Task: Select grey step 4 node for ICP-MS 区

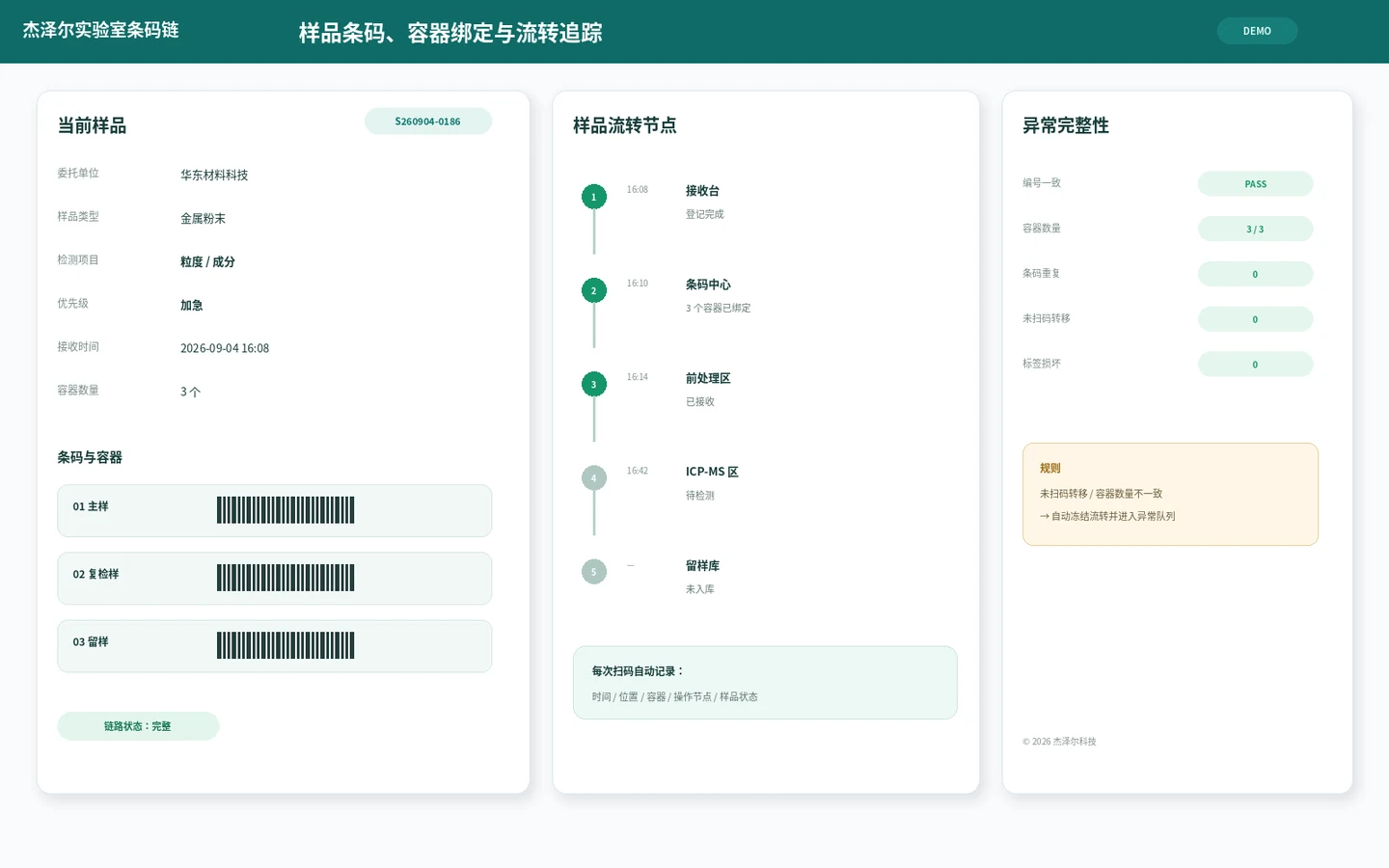Action: click(x=594, y=477)
